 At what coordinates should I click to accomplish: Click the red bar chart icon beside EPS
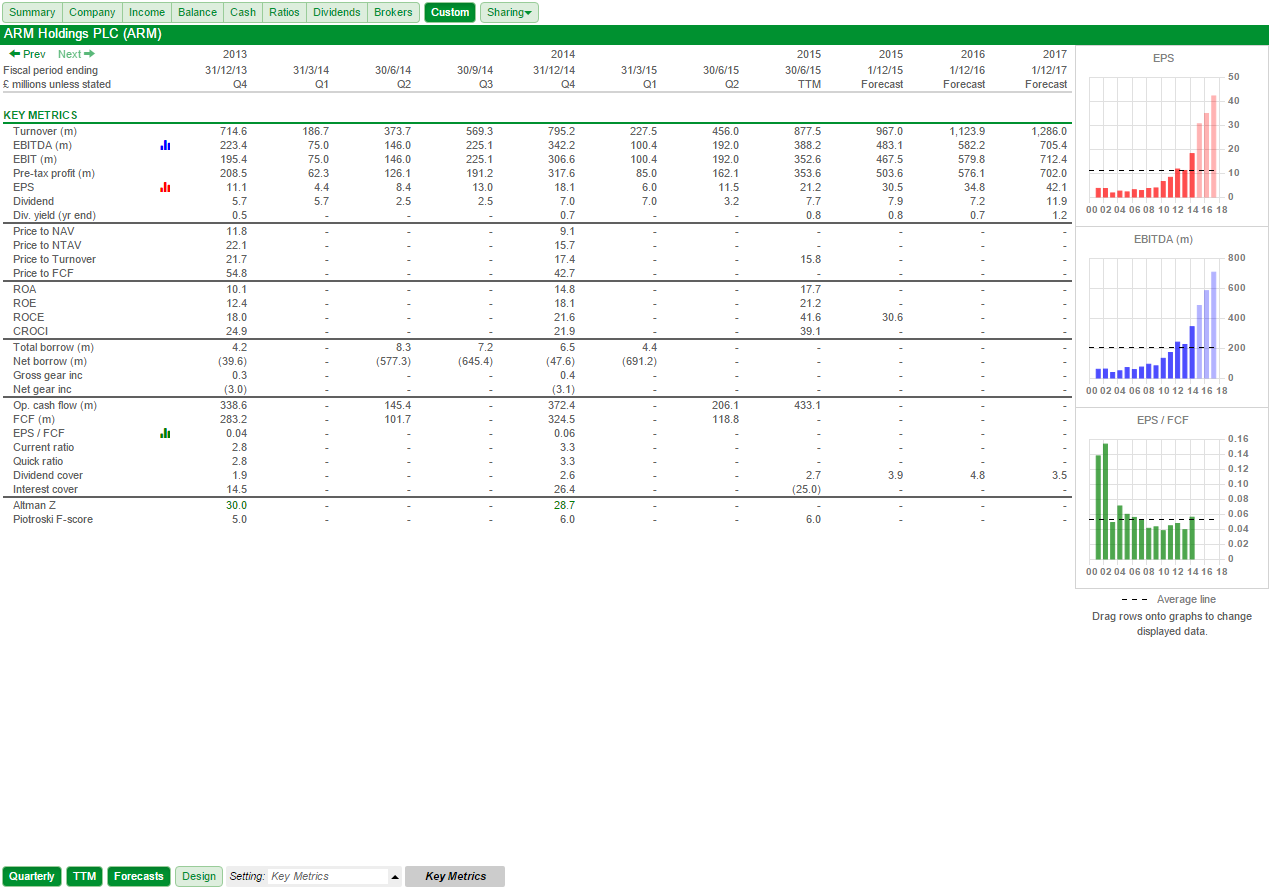pos(165,187)
